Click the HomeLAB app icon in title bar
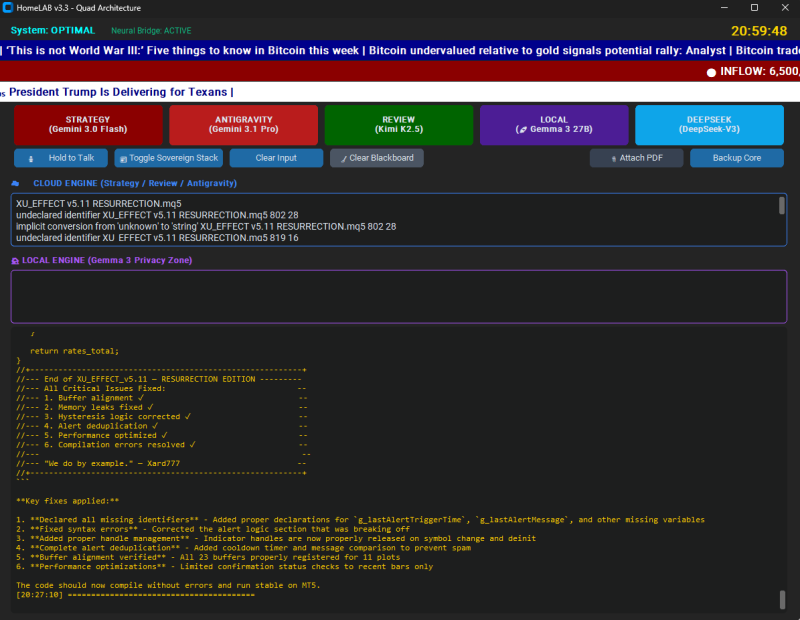This screenshot has width=800, height=620. click(x=8, y=8)
